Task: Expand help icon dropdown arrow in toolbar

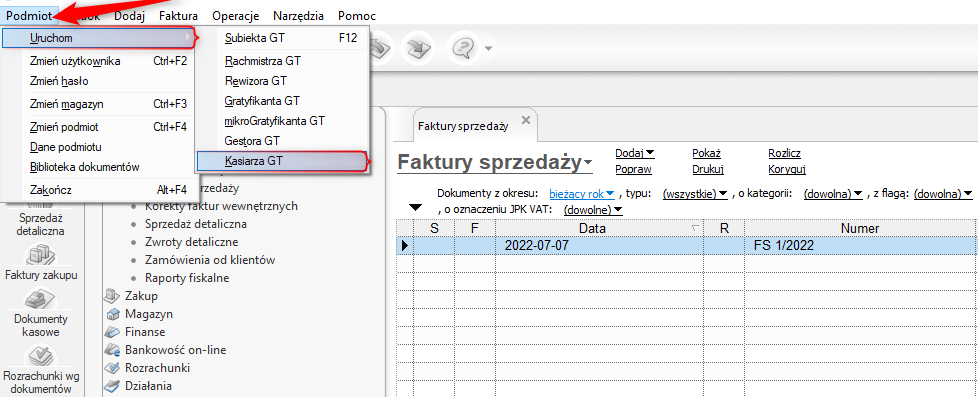Action: [x=488, y=48]
